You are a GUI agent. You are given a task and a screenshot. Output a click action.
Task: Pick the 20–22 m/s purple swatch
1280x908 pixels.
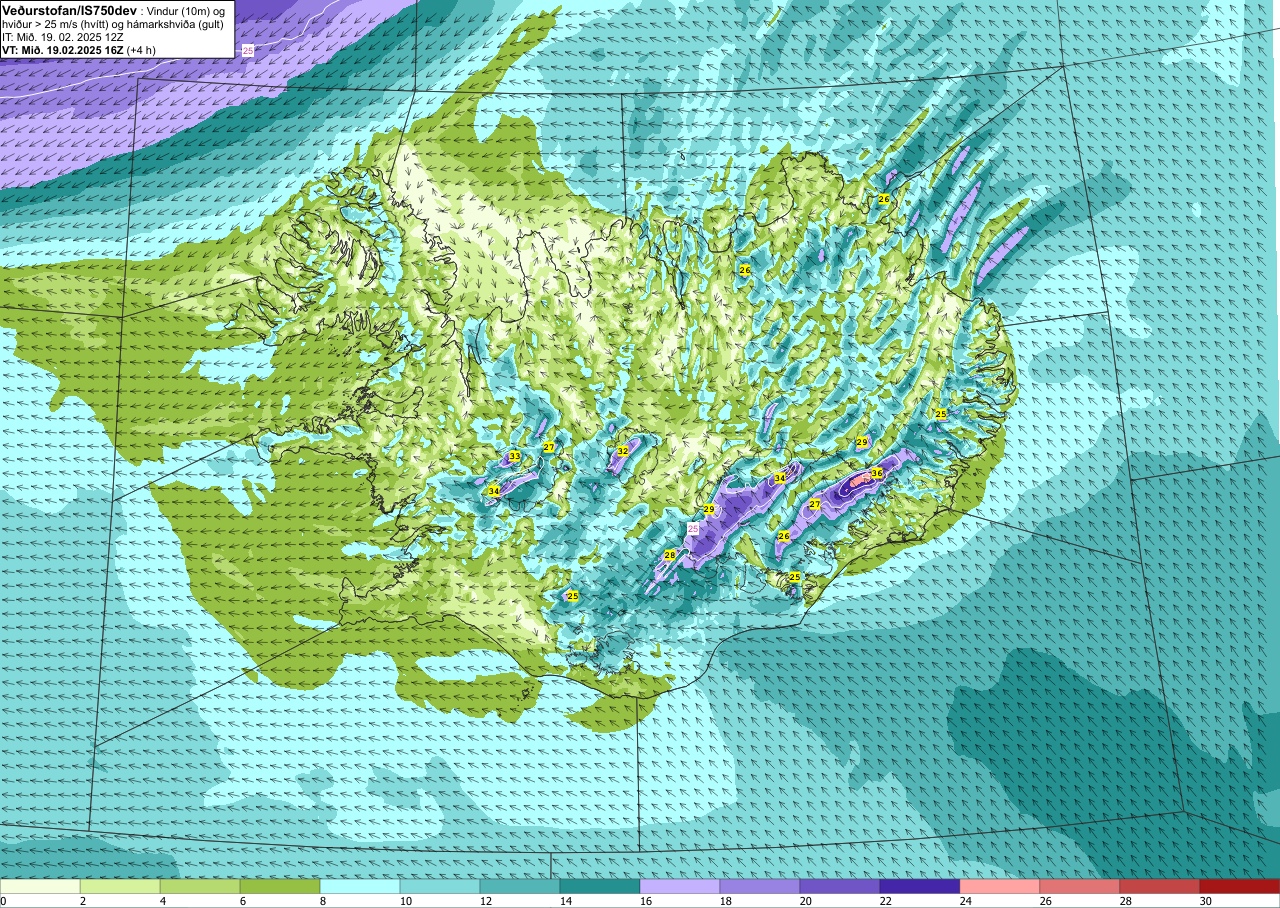coord(840,886)
